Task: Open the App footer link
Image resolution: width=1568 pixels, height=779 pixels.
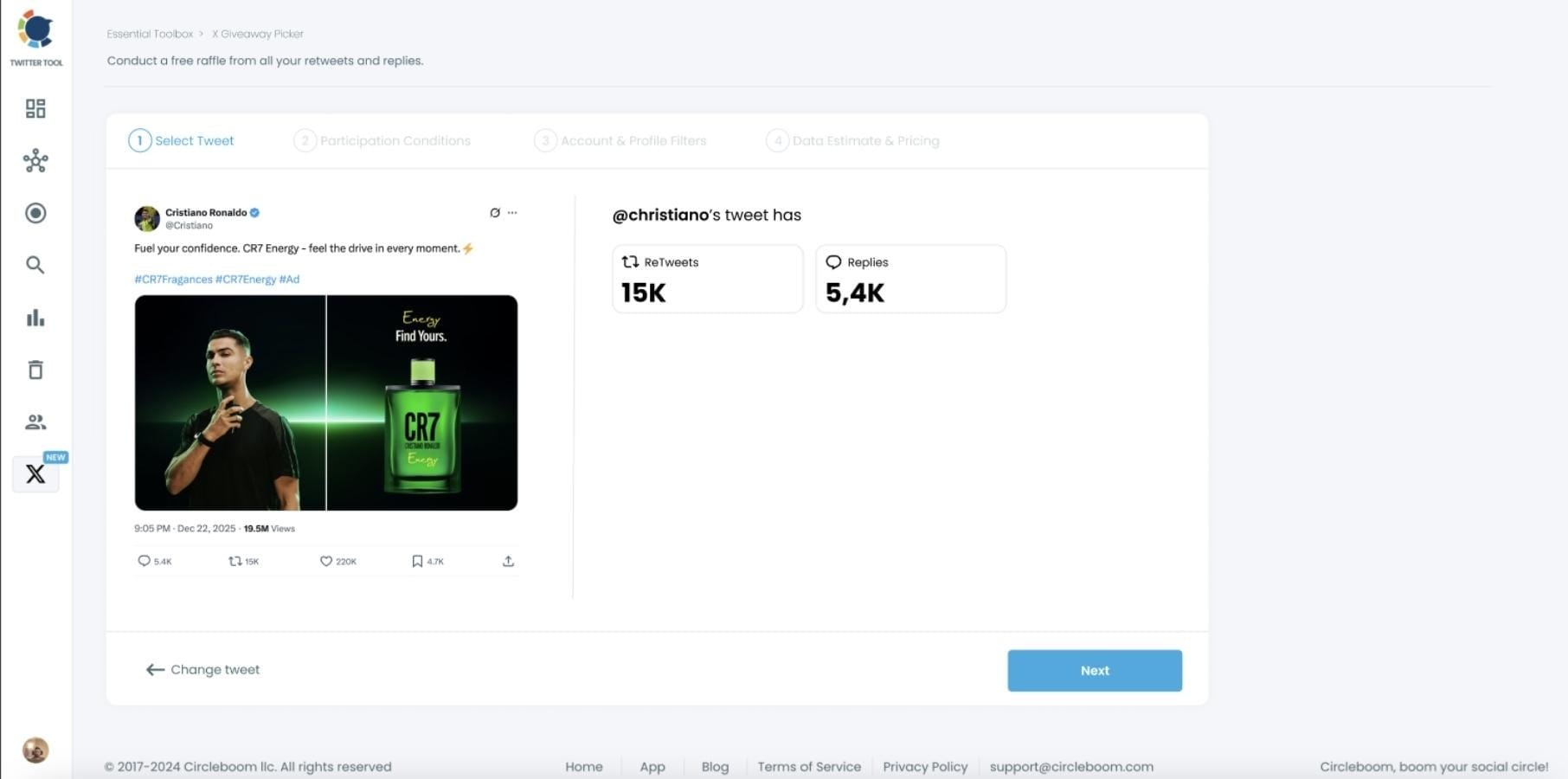Action: click(x=652, y=767)
